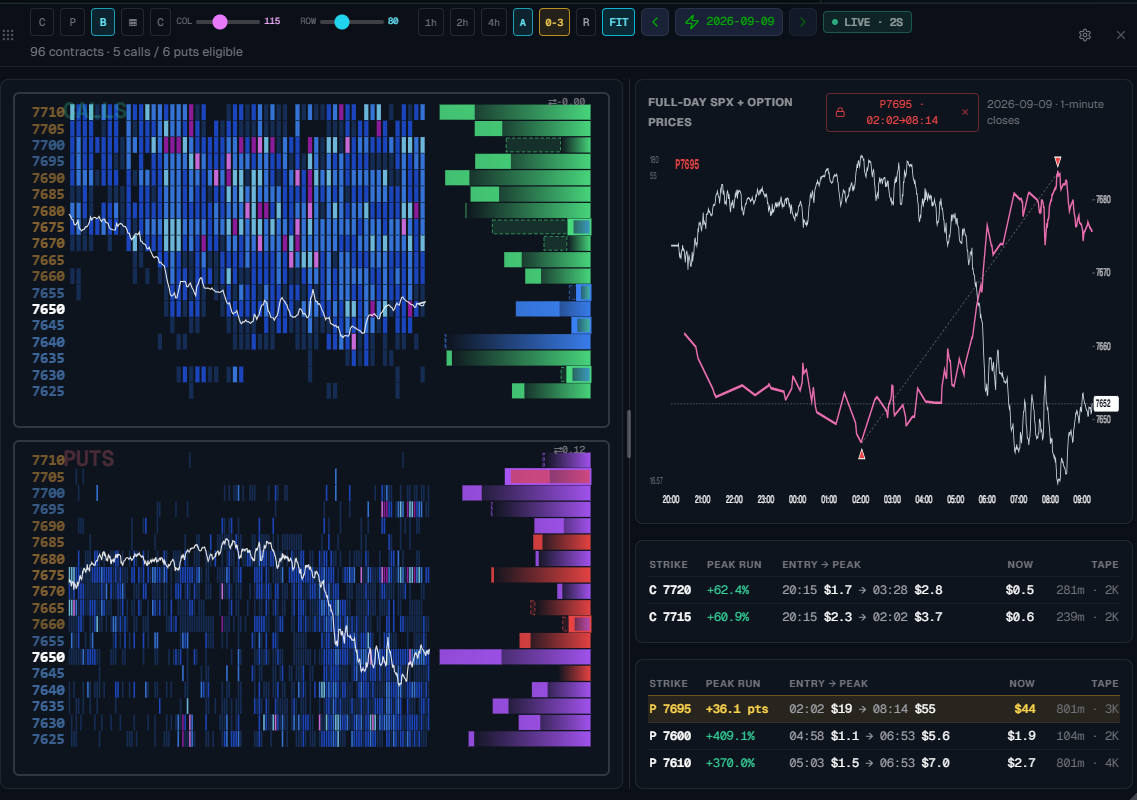Click the 7650 strike label in PUTS panel
The height and width of the screenshot is (800, 1137).
pyautogui.click(x=49, y=657)
